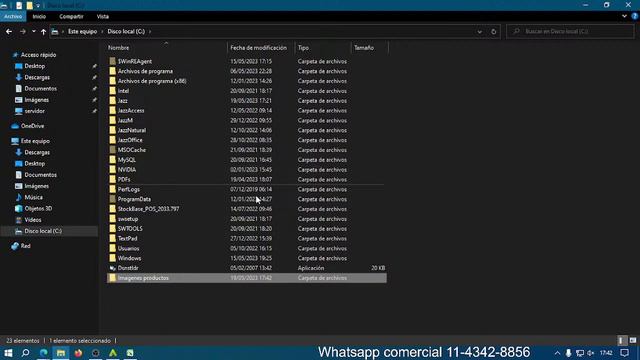Viewport: 640px width, 360px height.
Task: Show hidden system tray icons chevron
Action: pyautogui.click(x=557, y=353)
